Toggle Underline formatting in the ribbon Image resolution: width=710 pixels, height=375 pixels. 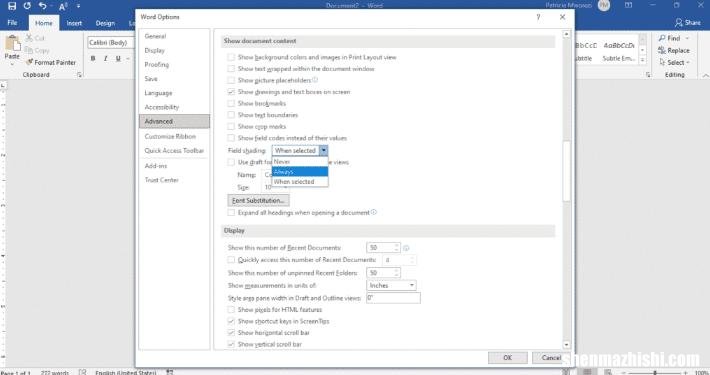118,58
